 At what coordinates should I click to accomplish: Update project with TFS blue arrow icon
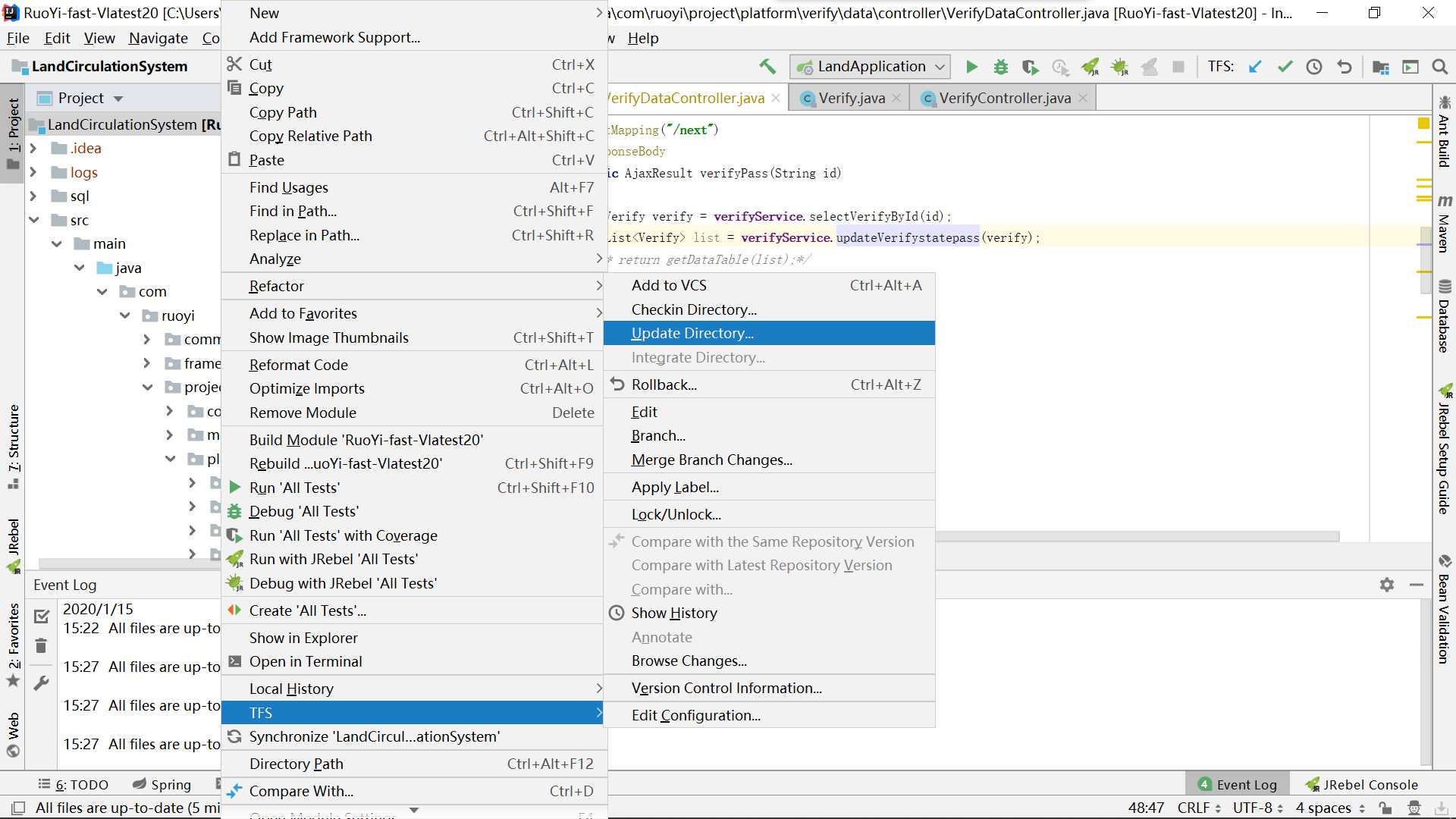point(1256,67)
